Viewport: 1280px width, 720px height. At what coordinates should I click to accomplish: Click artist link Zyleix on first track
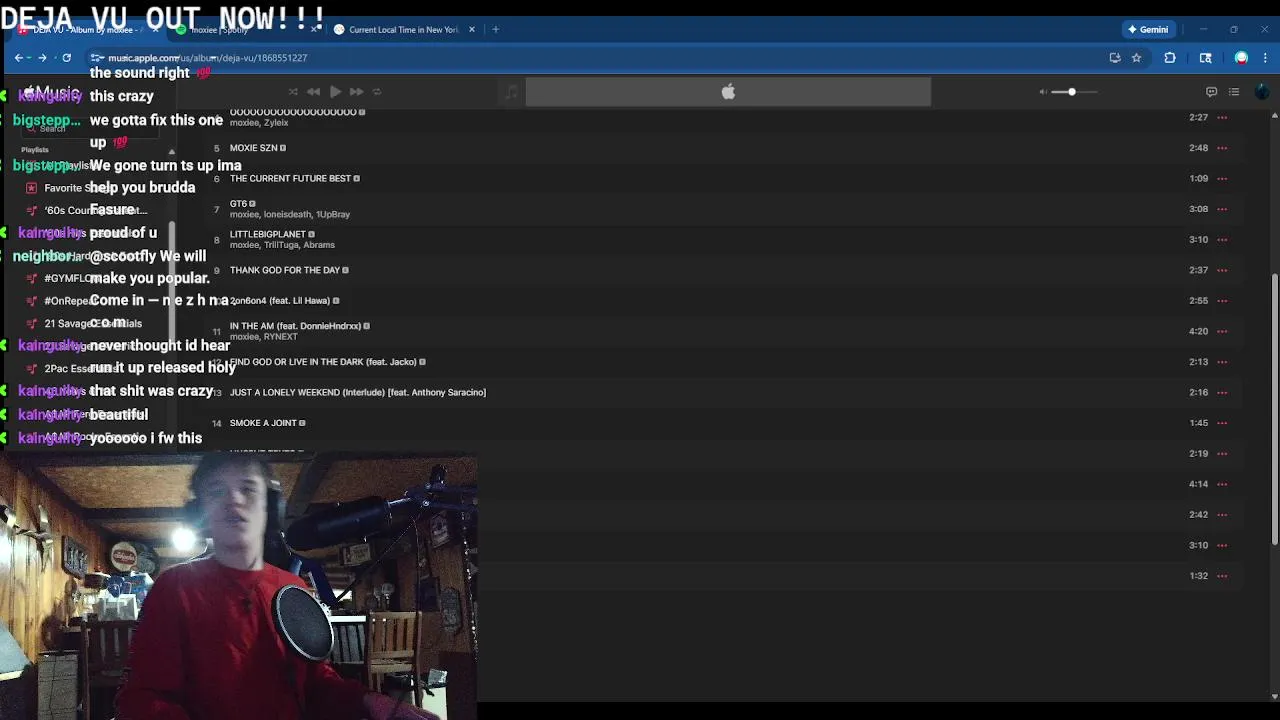click(x=276, y=123)
